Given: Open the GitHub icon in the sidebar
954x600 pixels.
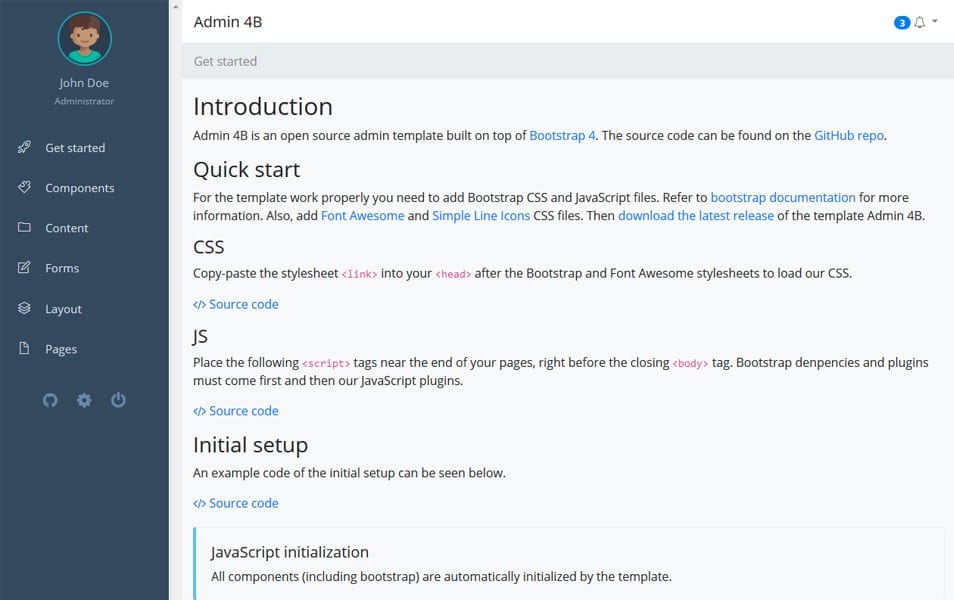Looking at the screenshot, I should click(x=50, y=400).
